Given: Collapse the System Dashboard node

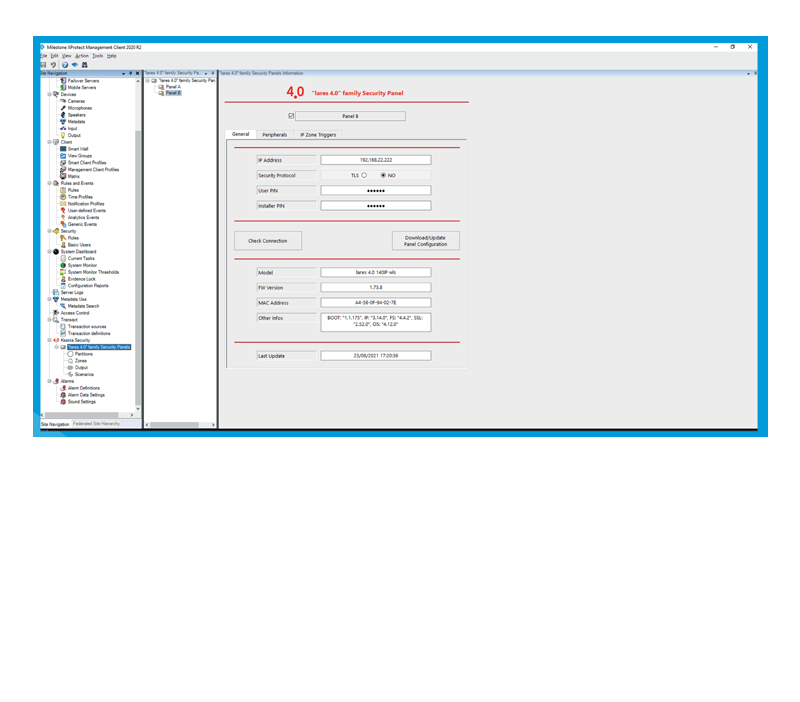Looking at the screenshot, I should (x=49, y=252).
